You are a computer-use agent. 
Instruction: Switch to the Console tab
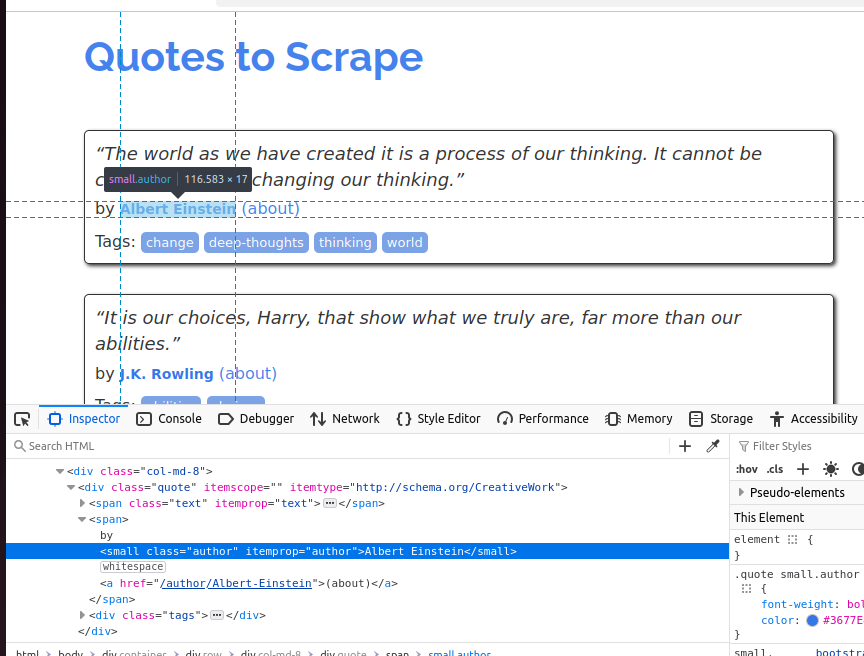169,418
